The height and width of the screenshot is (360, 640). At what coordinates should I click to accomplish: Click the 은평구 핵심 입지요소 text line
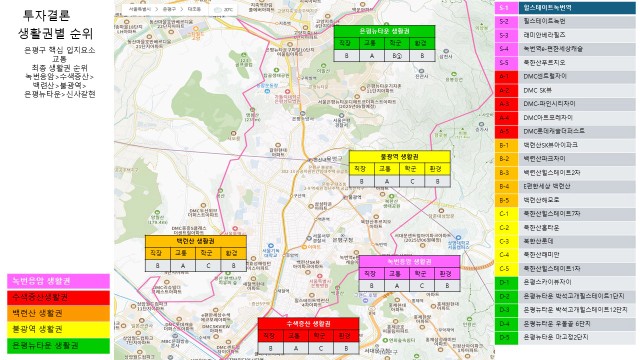[x=60, y=50]
